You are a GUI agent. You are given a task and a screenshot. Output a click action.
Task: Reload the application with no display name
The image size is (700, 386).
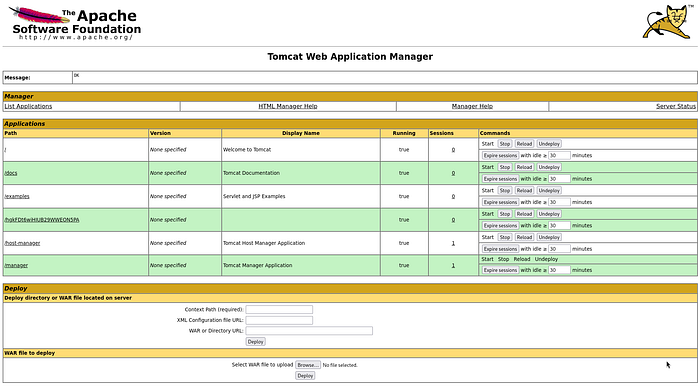click(524, 214)
